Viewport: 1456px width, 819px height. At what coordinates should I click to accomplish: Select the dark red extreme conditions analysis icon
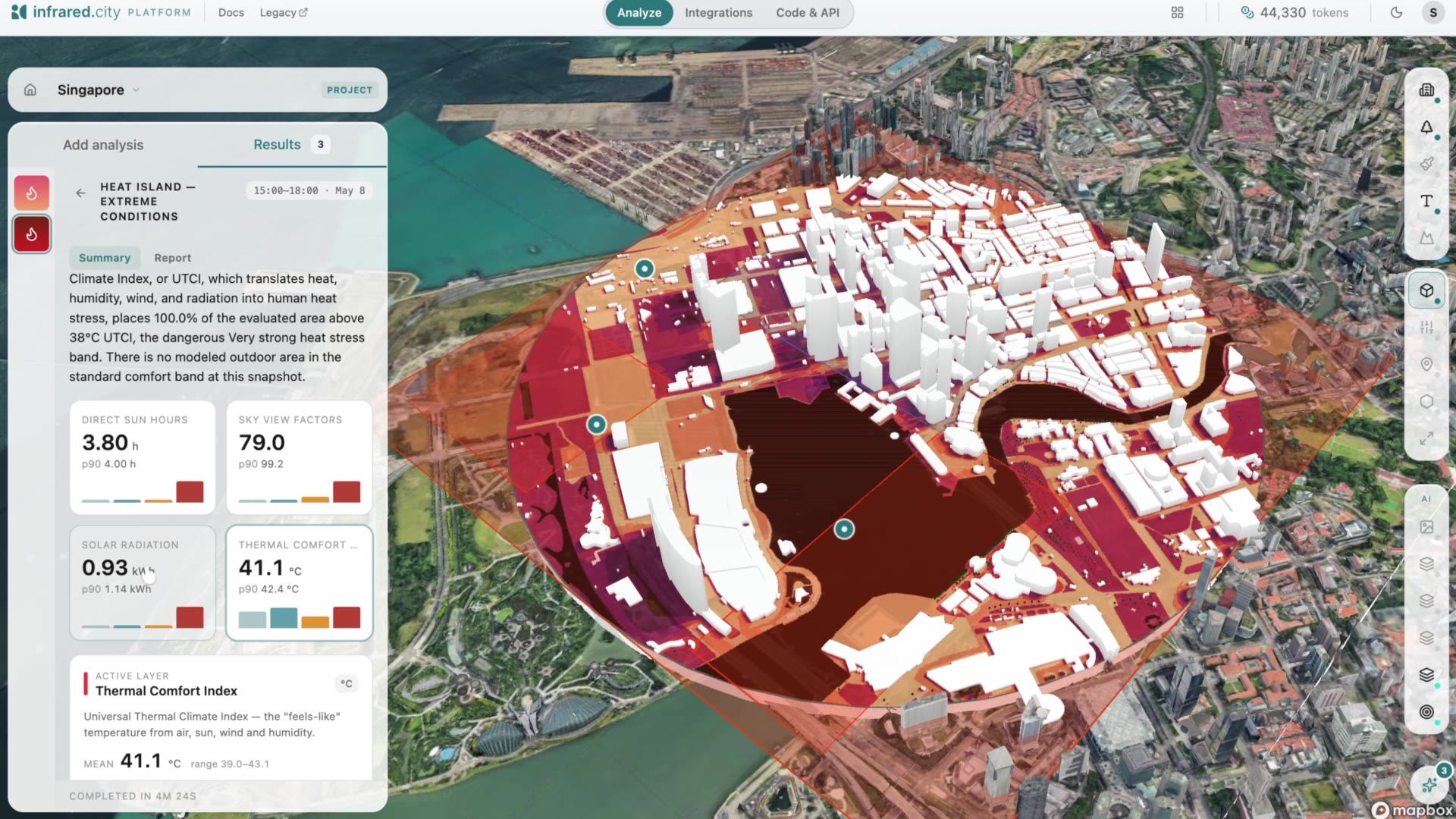32,234
